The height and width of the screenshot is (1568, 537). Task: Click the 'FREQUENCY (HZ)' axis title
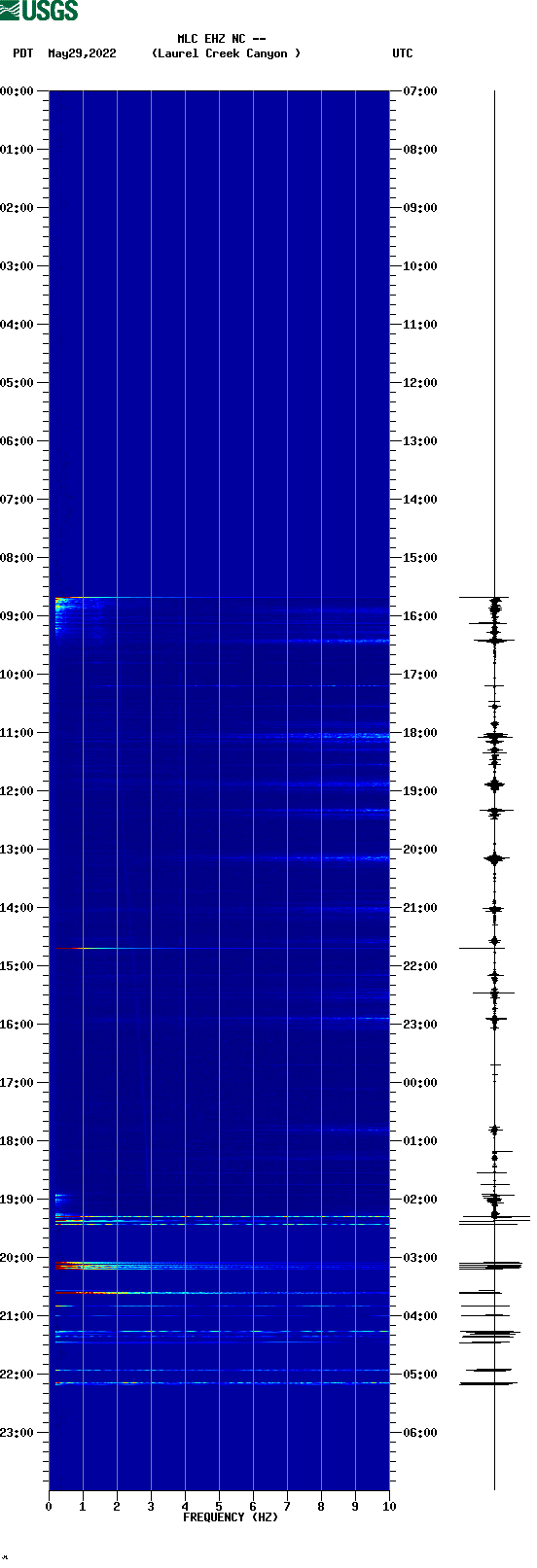click(x=231, y=1517)
